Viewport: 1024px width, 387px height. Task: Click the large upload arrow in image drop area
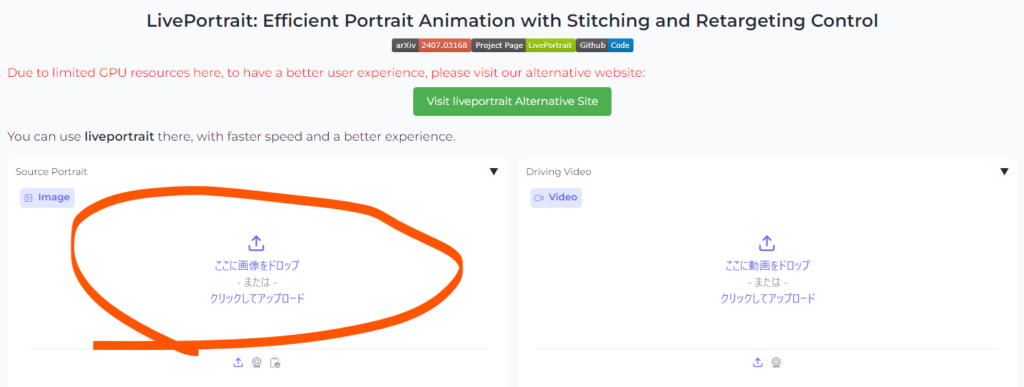pos(257,244)
